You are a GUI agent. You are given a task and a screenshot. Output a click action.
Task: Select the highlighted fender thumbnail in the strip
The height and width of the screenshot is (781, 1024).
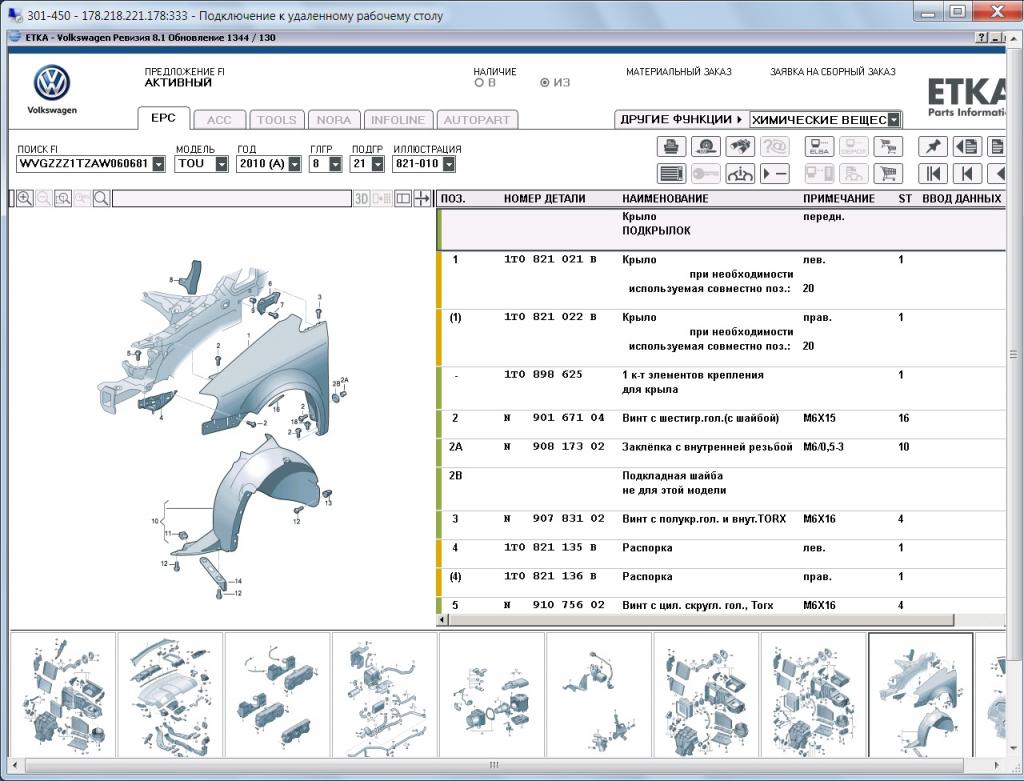click(x=920, y=695)
